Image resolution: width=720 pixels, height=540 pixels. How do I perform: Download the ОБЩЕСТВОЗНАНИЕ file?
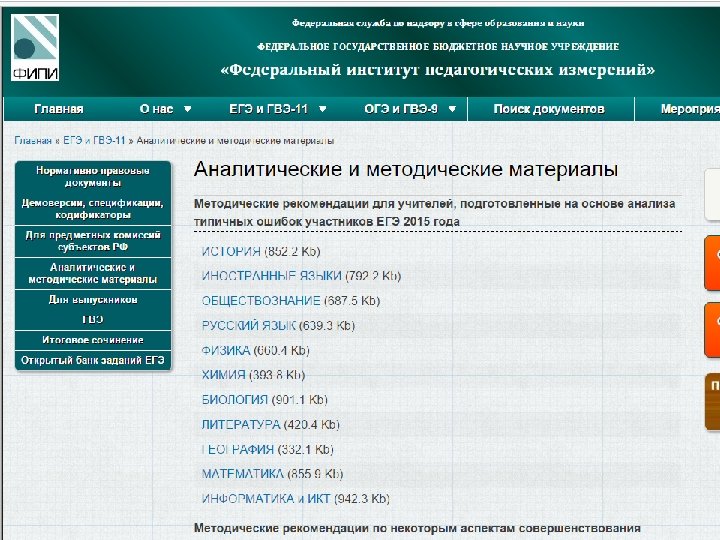pyautogui.click(x=261, y=301)
